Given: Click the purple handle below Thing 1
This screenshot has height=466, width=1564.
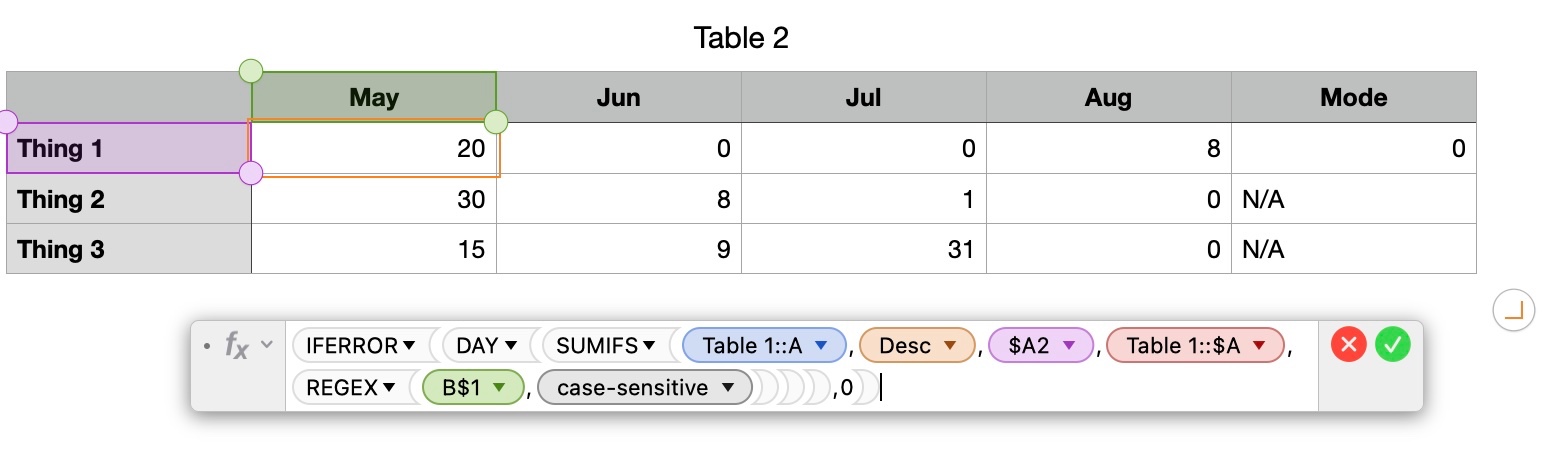Looking at the screenshot, I should click(x=251, y=173).
